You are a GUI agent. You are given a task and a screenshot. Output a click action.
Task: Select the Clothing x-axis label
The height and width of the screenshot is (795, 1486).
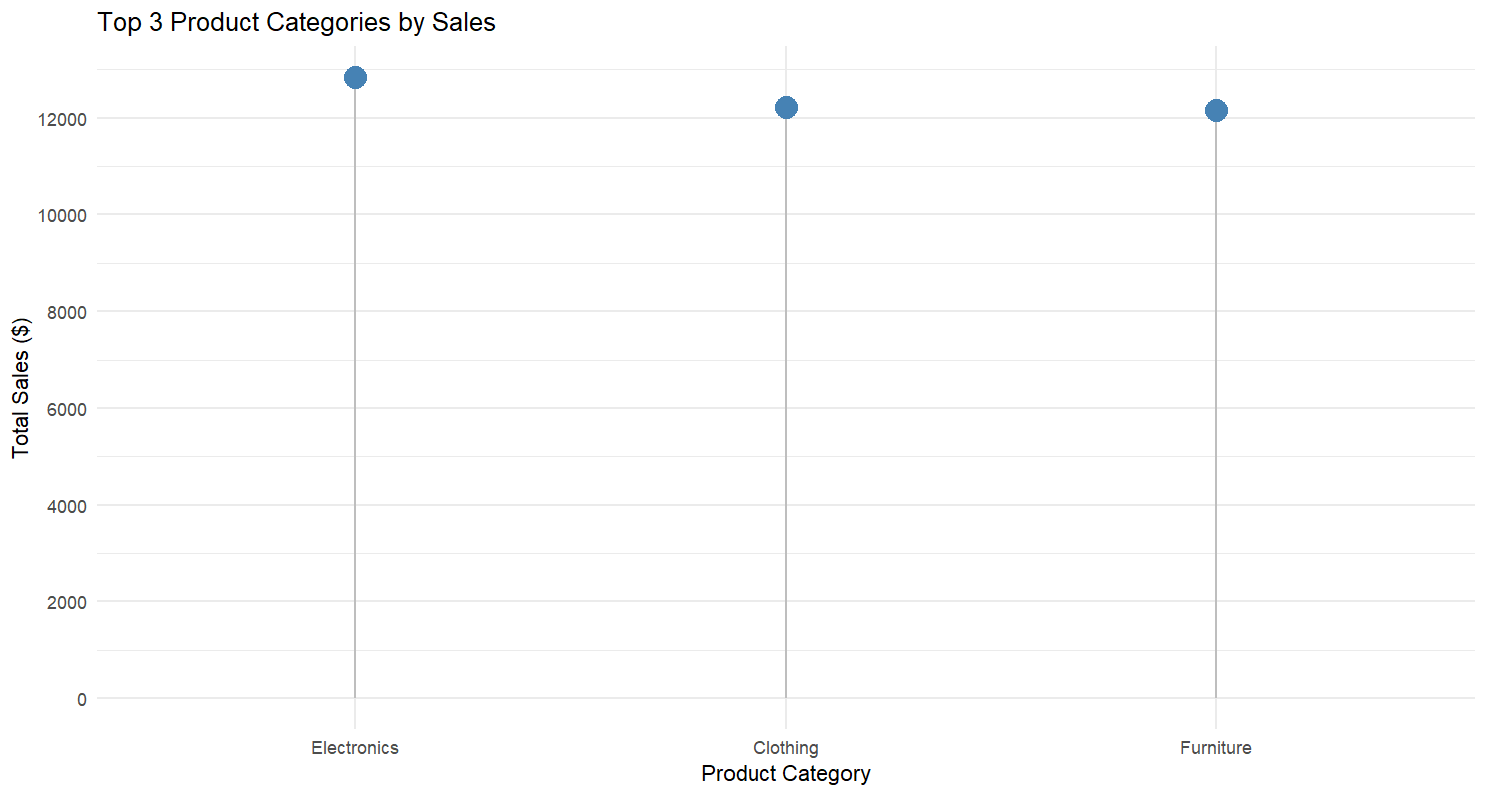786,747
